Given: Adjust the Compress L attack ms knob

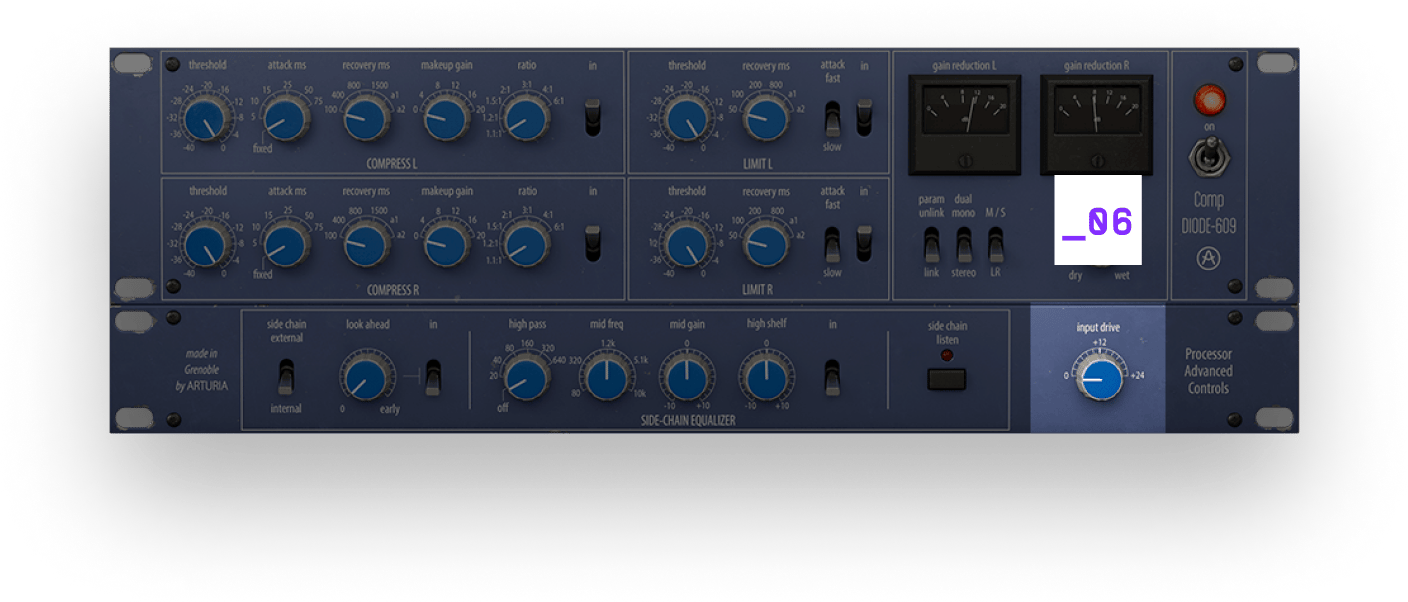Looking at the screenshot, I should (287, 119).
